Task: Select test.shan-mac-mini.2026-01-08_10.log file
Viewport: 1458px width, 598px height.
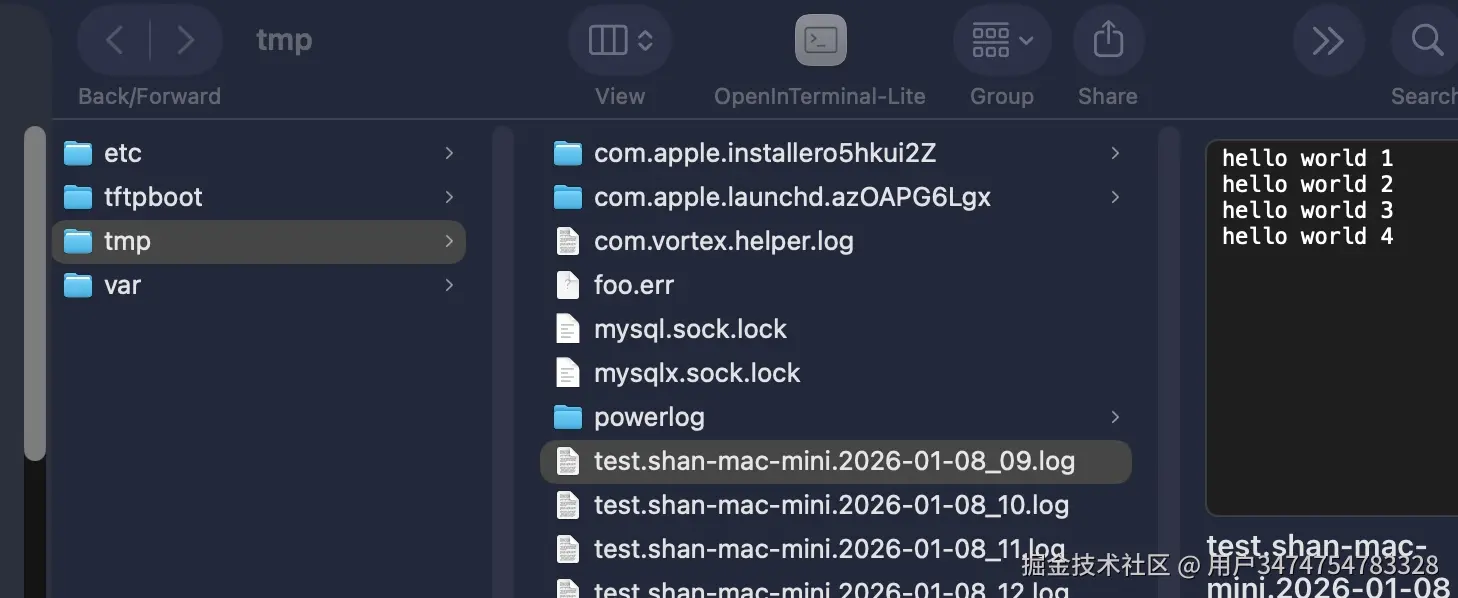Action: [x=830, y=505]
